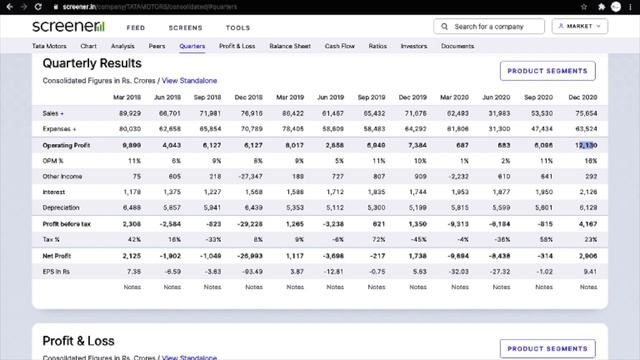This screenshot has height=360, width=640.
Task: Open the MARKET account dropdown
Action: click(x=580, y=26)
